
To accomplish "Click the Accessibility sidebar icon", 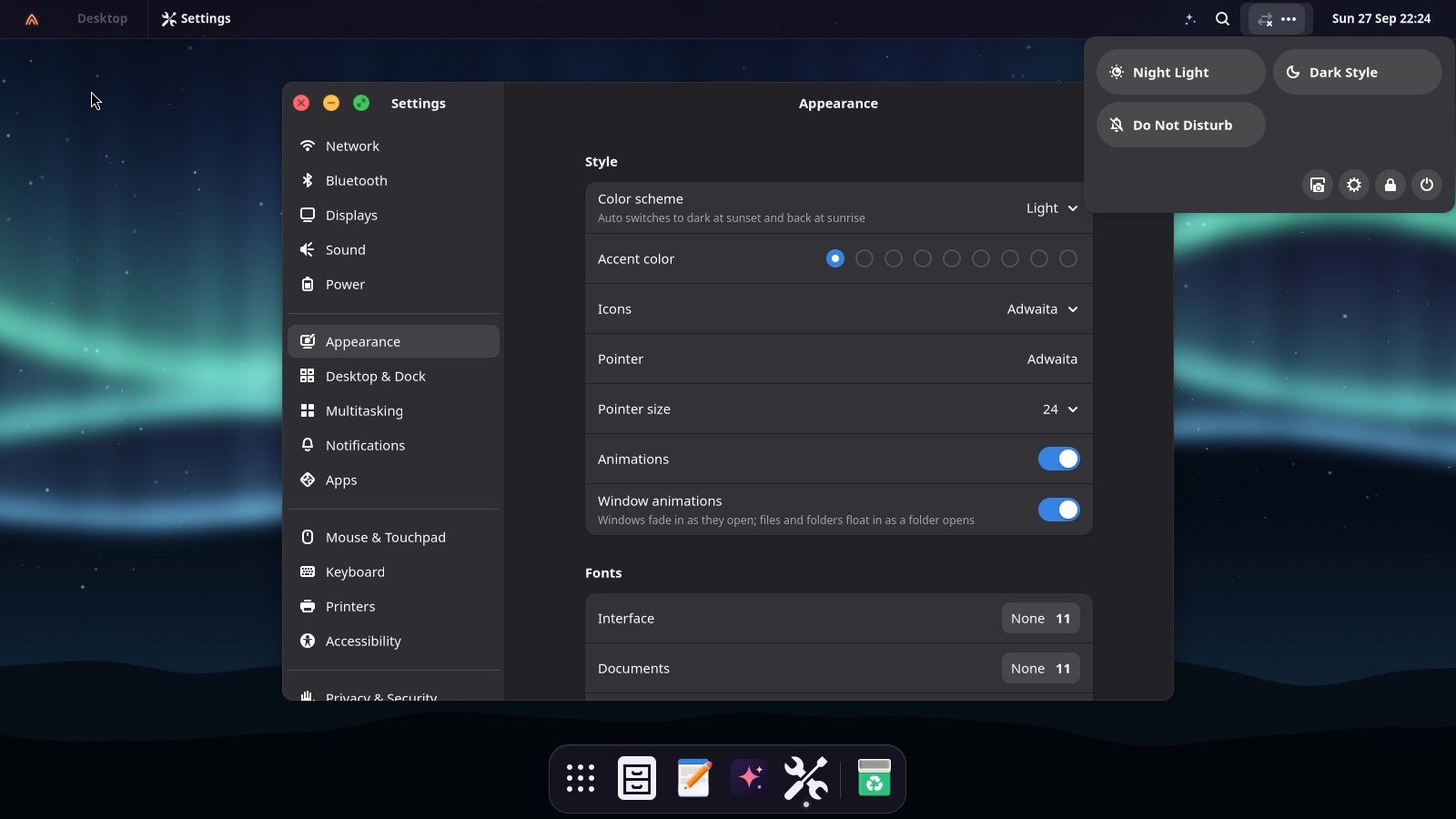I will (308, 641).
